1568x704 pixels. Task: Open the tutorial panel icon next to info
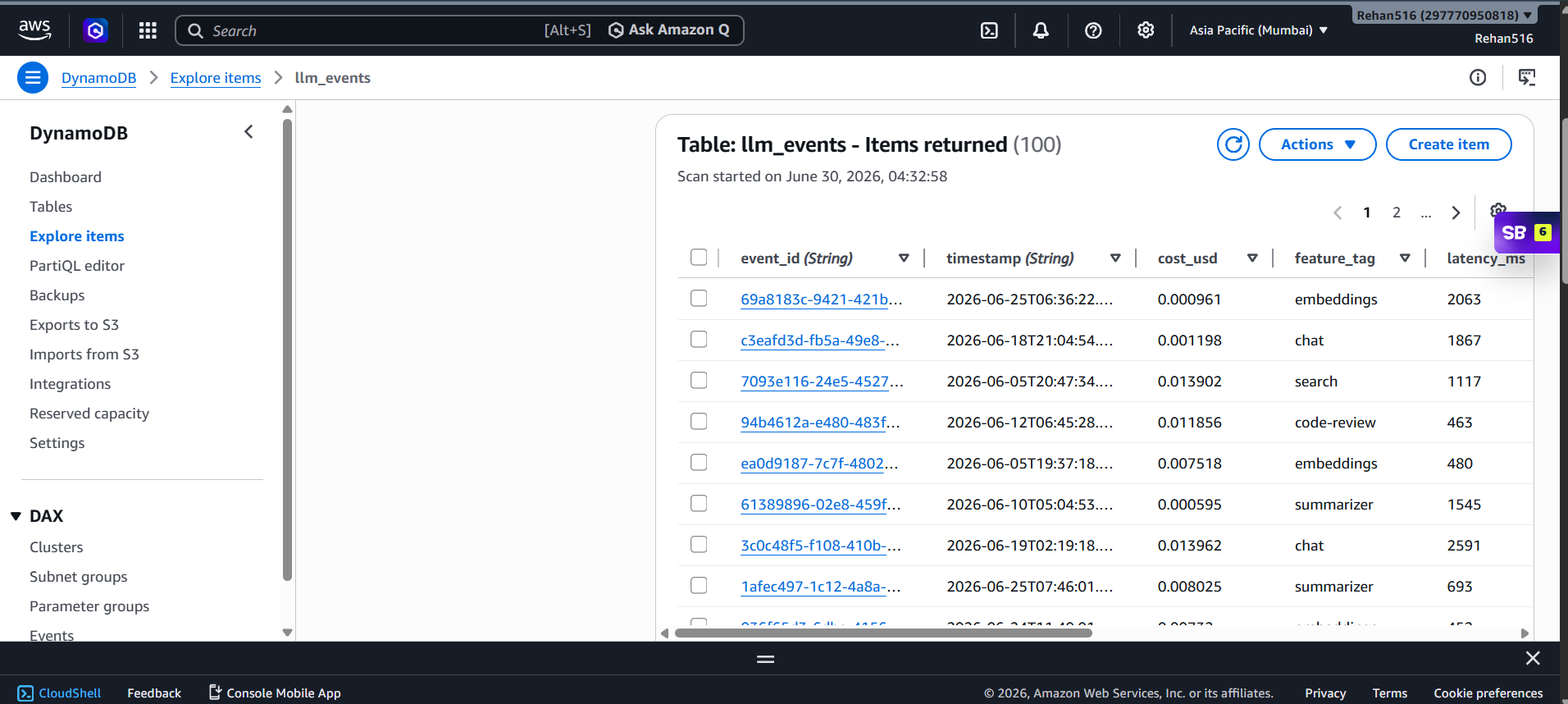pyautogui.click(x=1527, y=78)
